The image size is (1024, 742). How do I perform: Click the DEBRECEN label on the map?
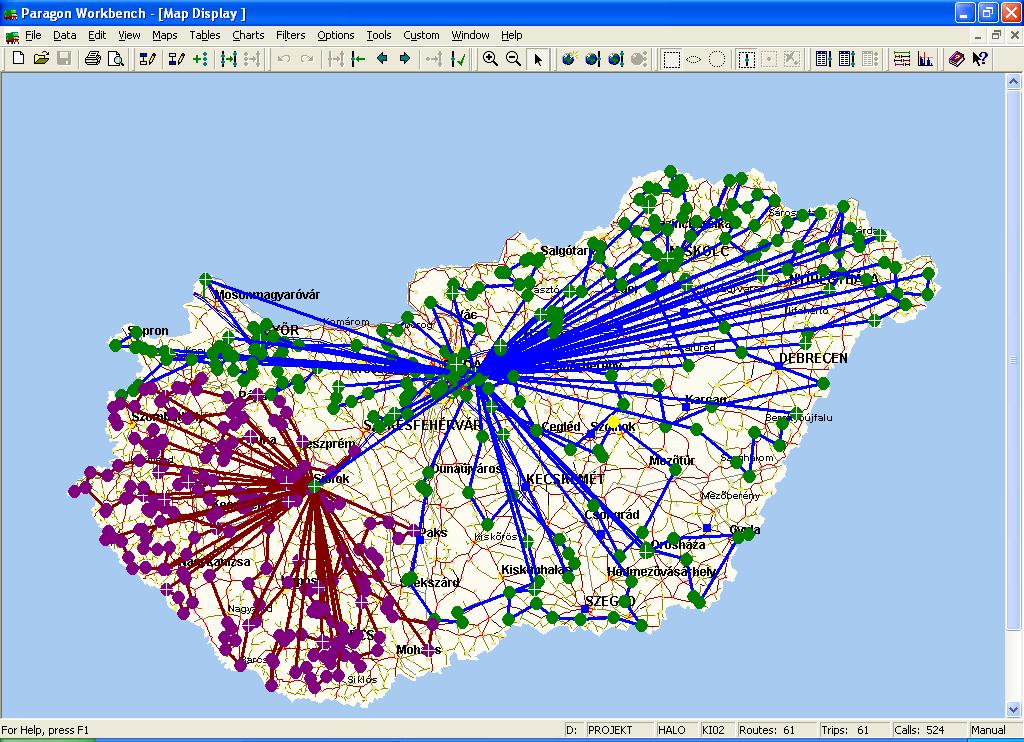(x=813, y=359)
